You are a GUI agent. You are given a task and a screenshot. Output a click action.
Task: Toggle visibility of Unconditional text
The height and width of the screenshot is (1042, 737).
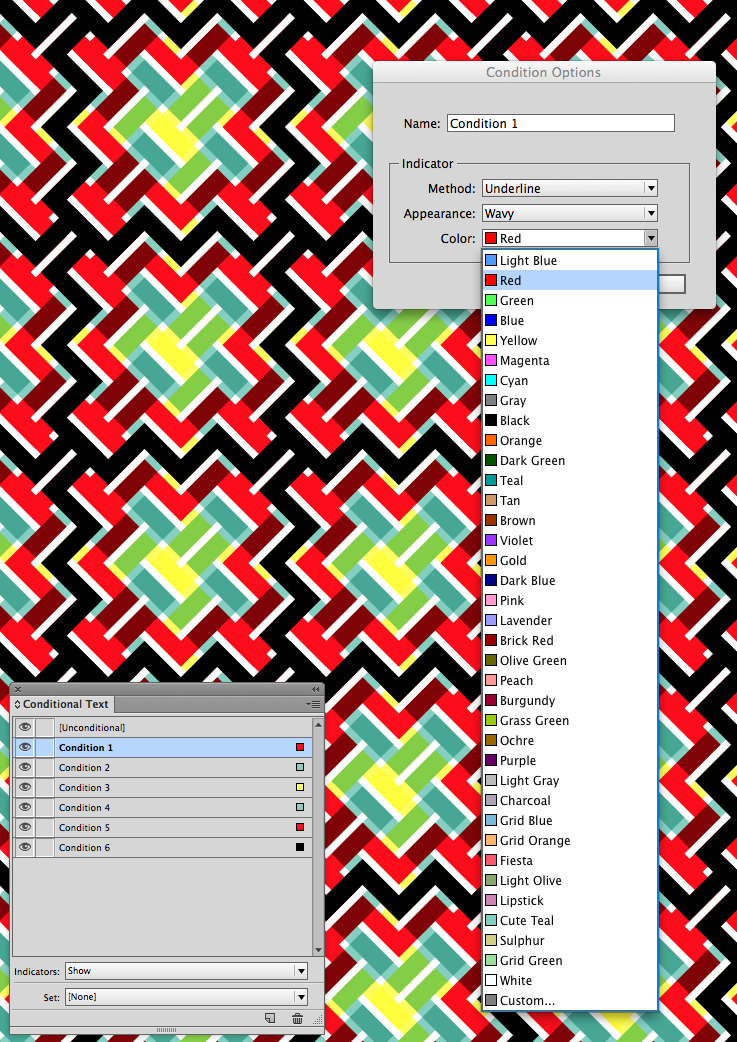25,728
